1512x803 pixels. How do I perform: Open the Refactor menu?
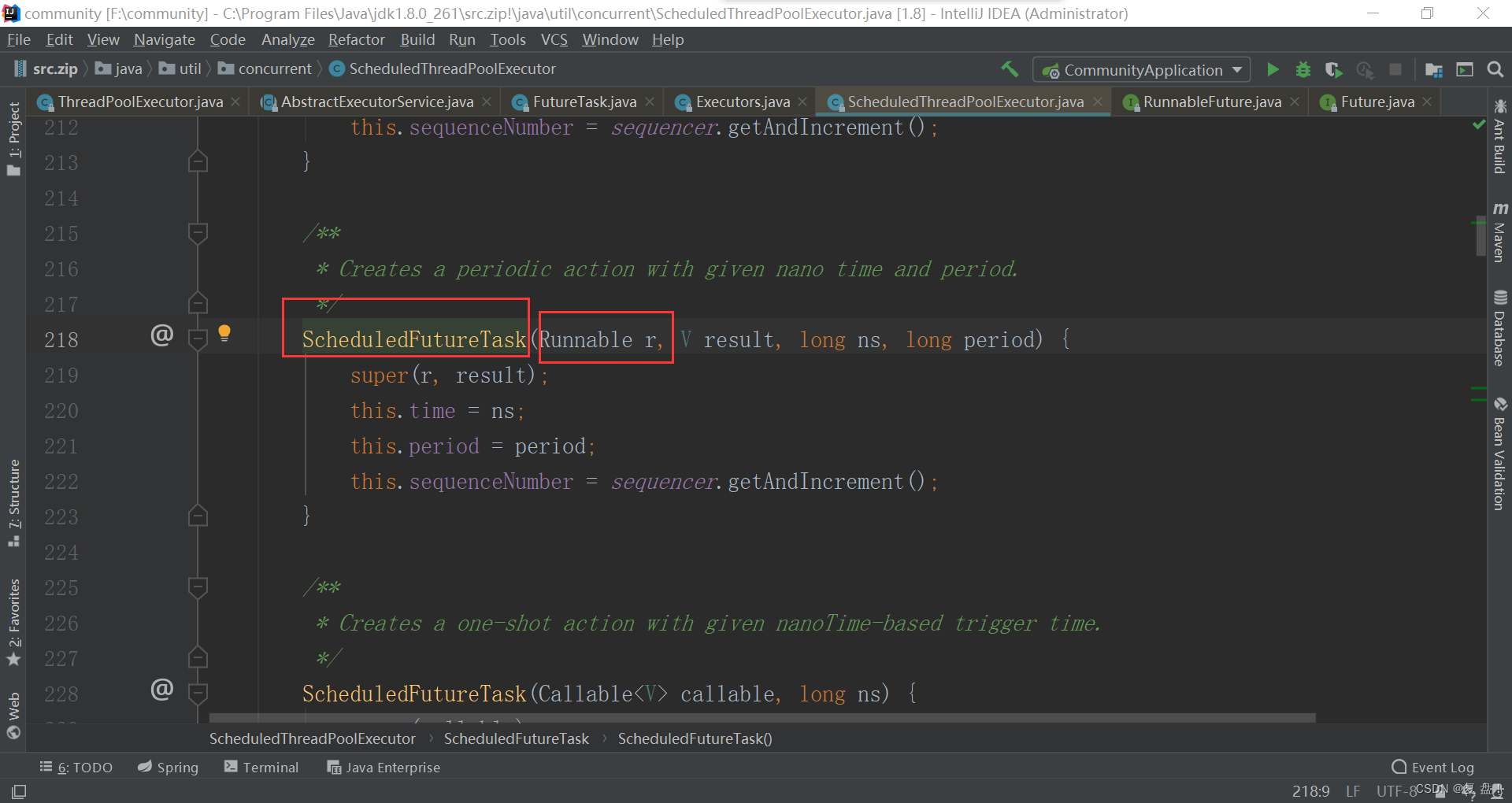coord(357,39)
